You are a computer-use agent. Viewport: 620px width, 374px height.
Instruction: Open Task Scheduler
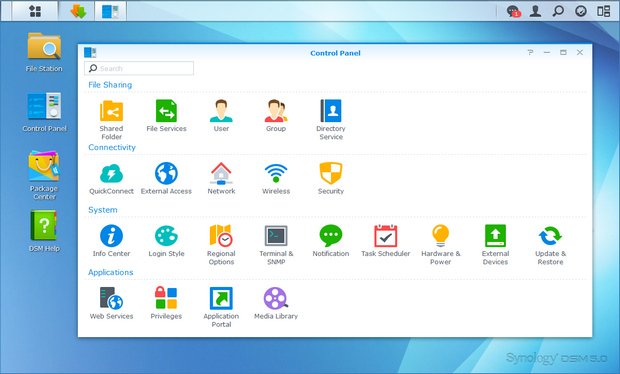(x=386, y=240)
